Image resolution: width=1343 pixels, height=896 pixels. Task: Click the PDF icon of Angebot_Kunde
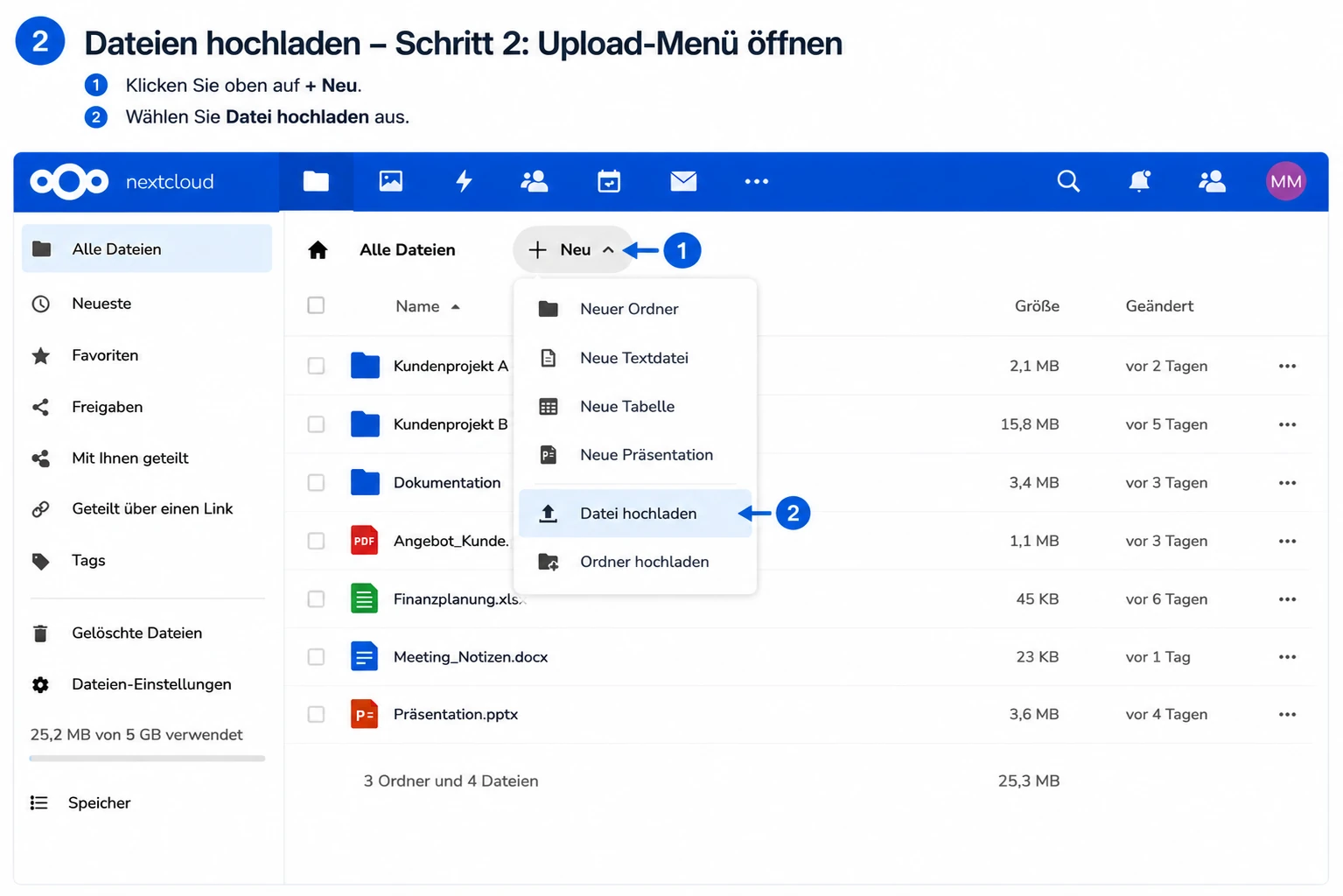point(364,541)
